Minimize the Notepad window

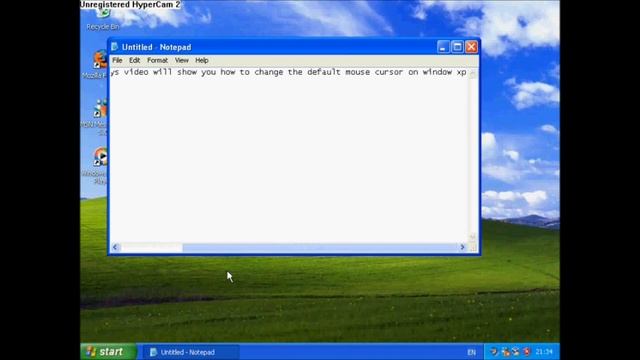tap(443, 47)
